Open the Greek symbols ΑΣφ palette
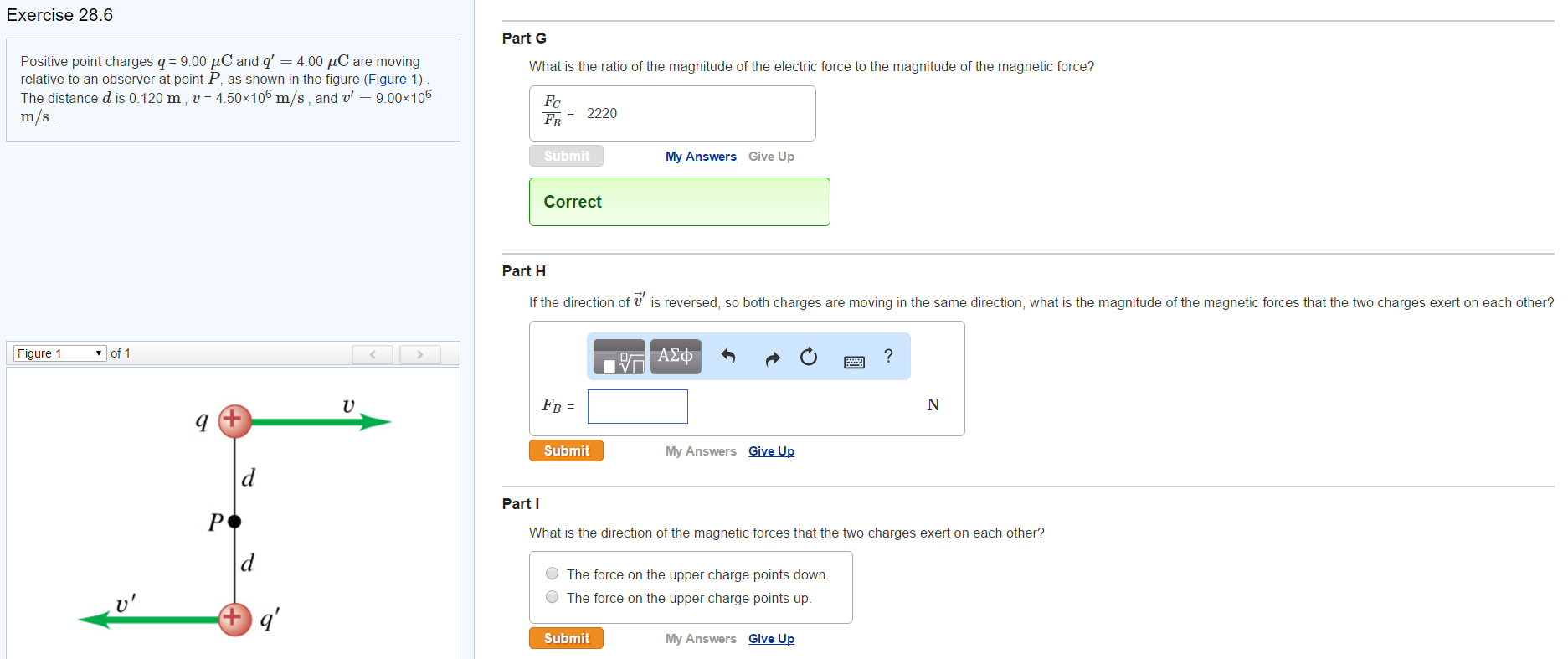This screenshot has height=659, width=1568. tap(675, 356)
